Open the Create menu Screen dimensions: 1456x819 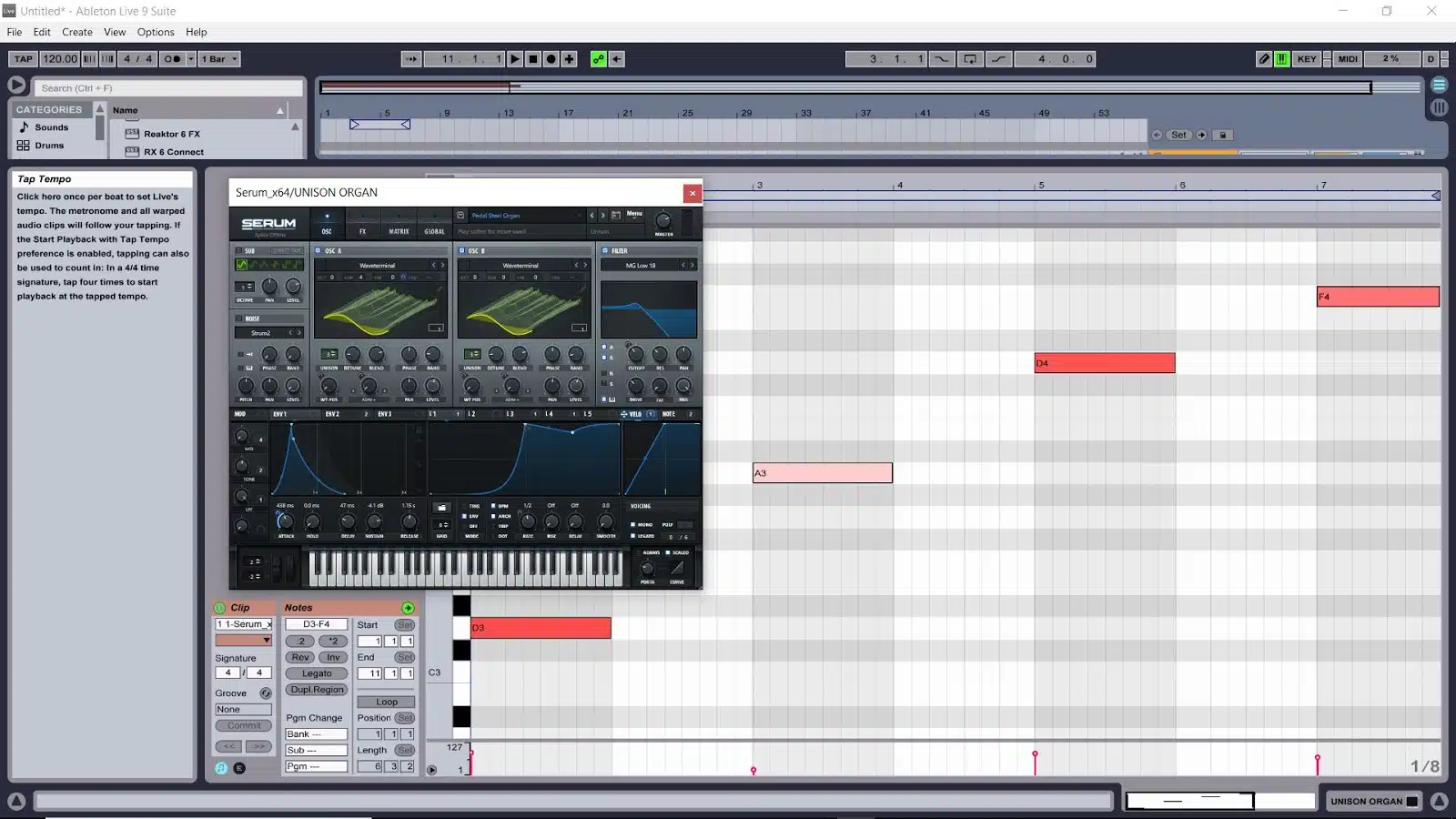pyautogui.click(x=77, y=32)
